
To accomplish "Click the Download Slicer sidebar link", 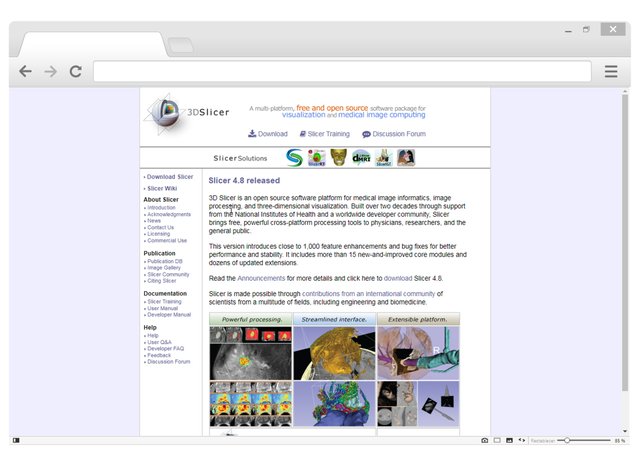I will 170,177.
